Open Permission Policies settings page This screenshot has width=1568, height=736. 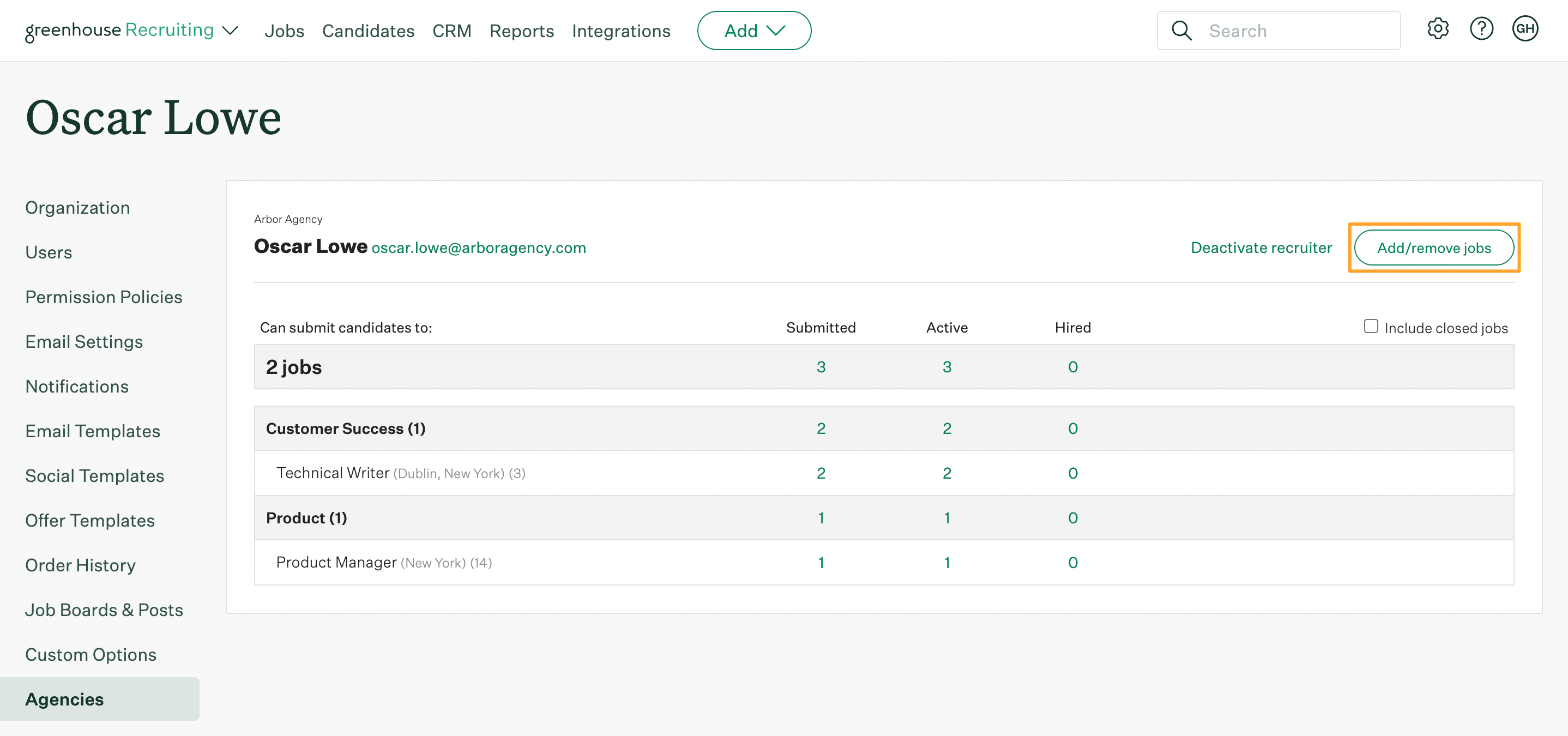point(103,296)
